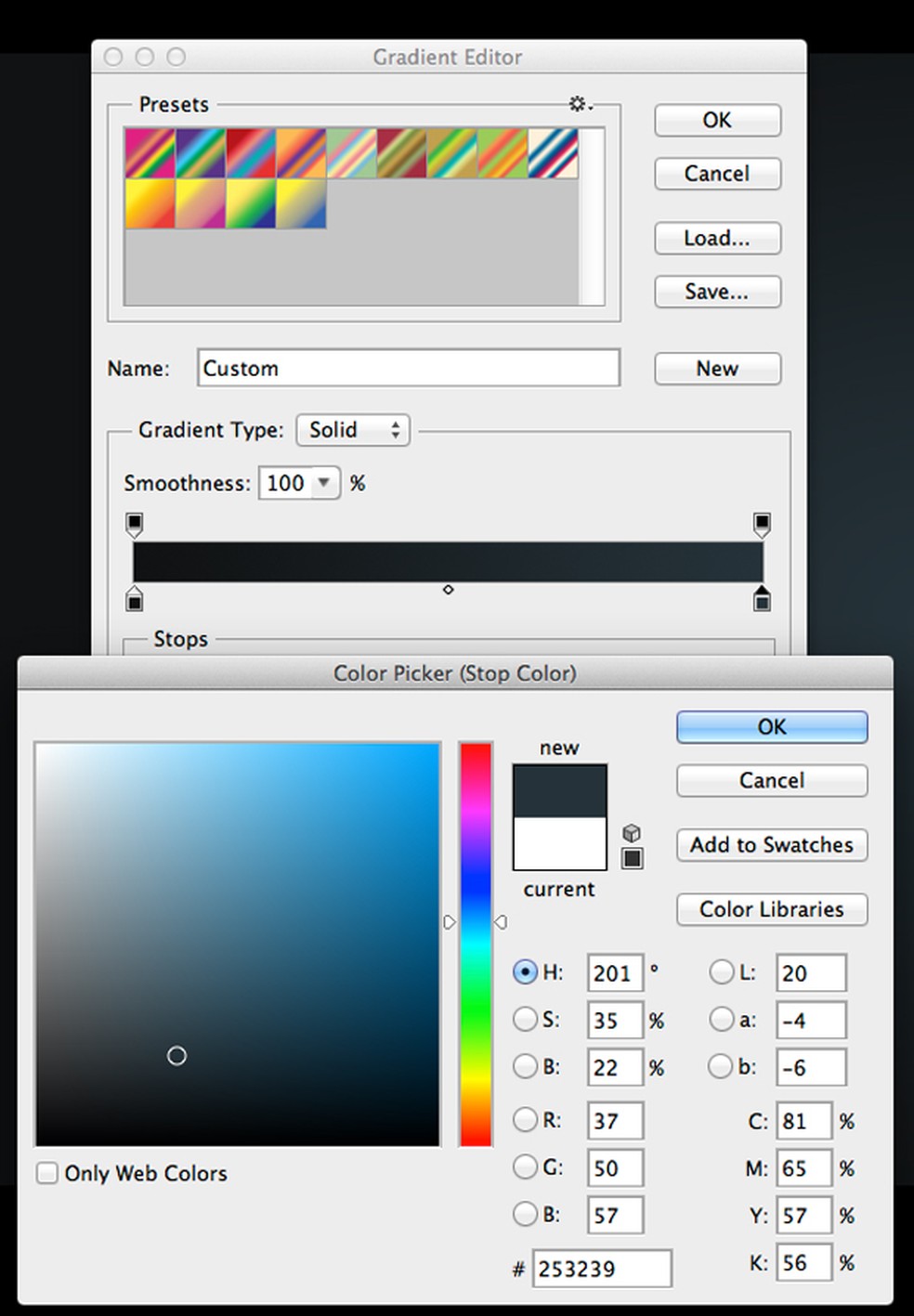This screenshot has width=914, height=1316.
Task: Click the current color preview swatch
Action: [x=560, y=843]
